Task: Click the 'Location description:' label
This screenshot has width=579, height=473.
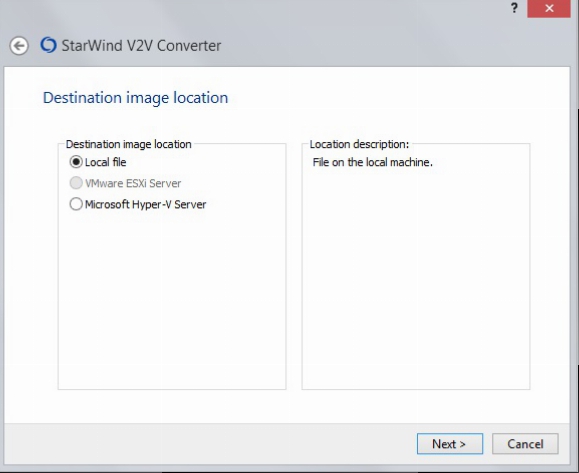Action: (359, 144)
